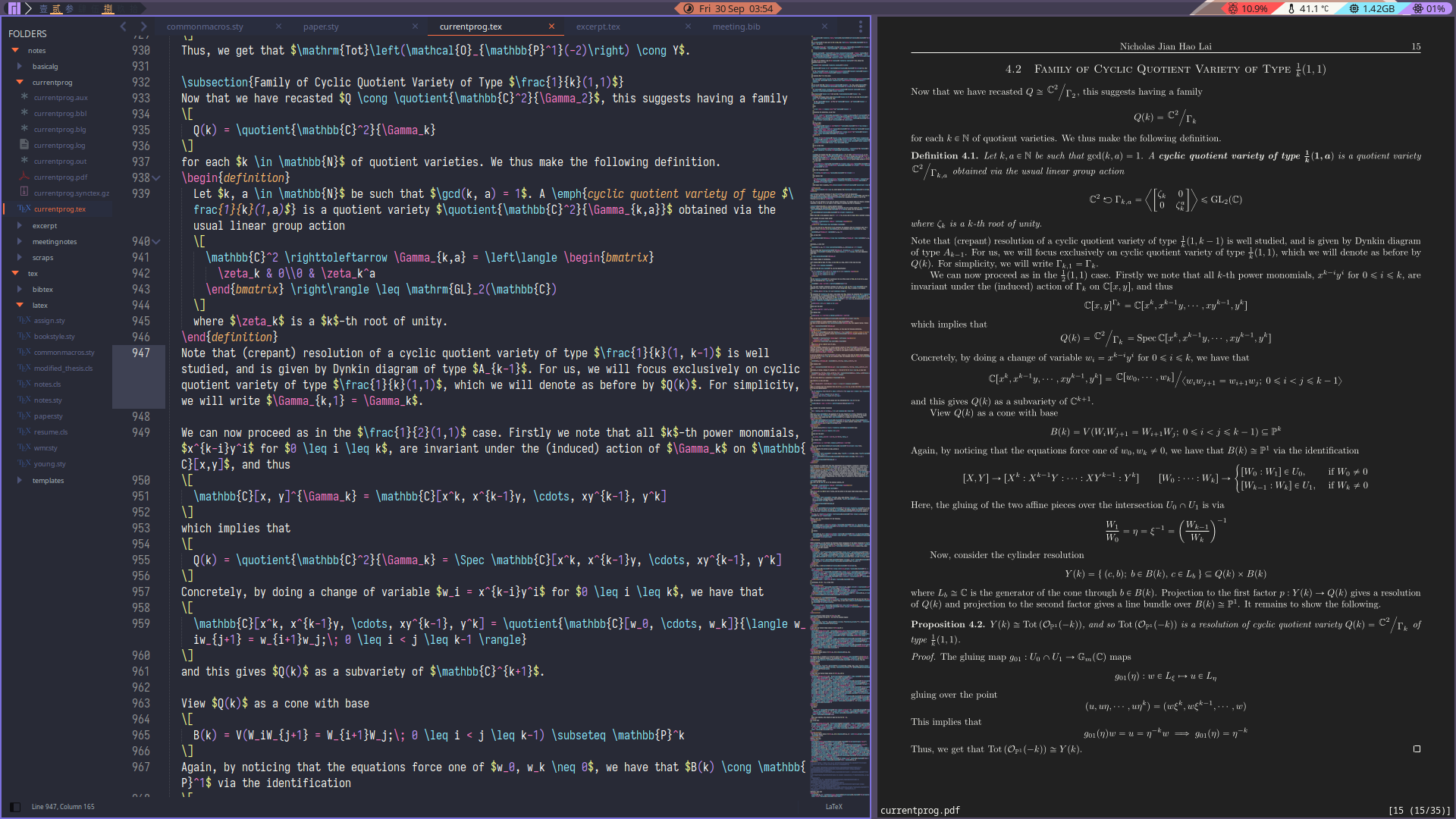Image resolution: width=1456 pixels, height=819 pixels.
Task: Switch to workspace 壹
Action: coord(43,9)
